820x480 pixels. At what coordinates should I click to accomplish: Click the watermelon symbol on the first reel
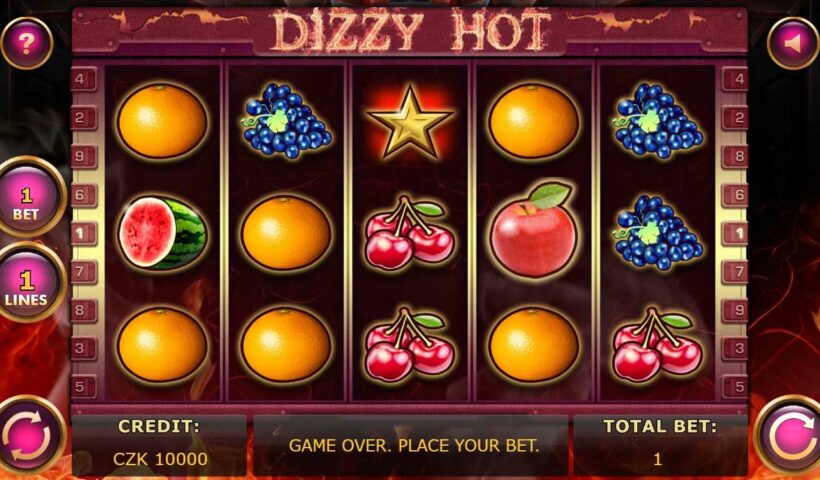[x=162, y=233]
